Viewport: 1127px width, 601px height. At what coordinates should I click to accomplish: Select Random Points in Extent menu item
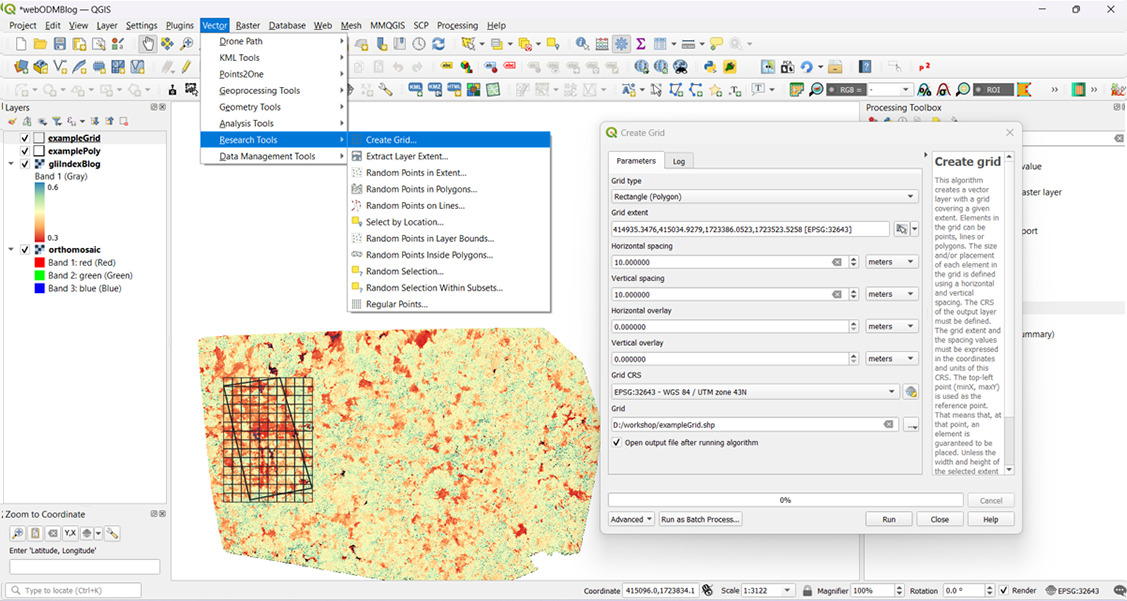415,173
